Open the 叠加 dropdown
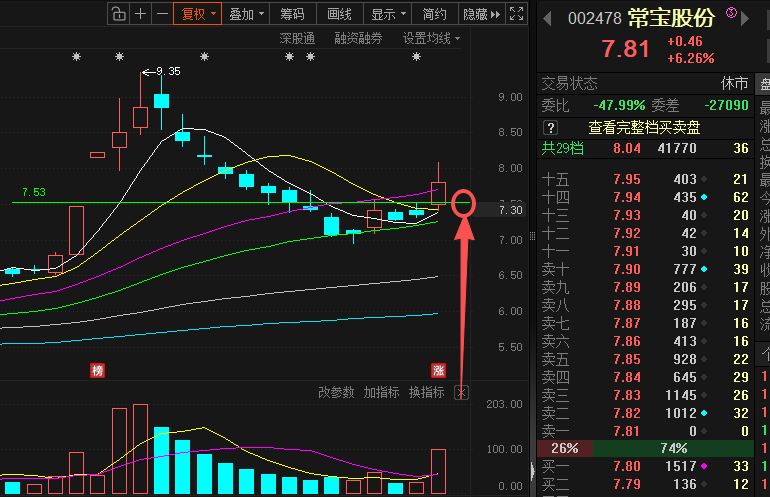This screenshot has height=497, width=770. click(x=246, y=14)
